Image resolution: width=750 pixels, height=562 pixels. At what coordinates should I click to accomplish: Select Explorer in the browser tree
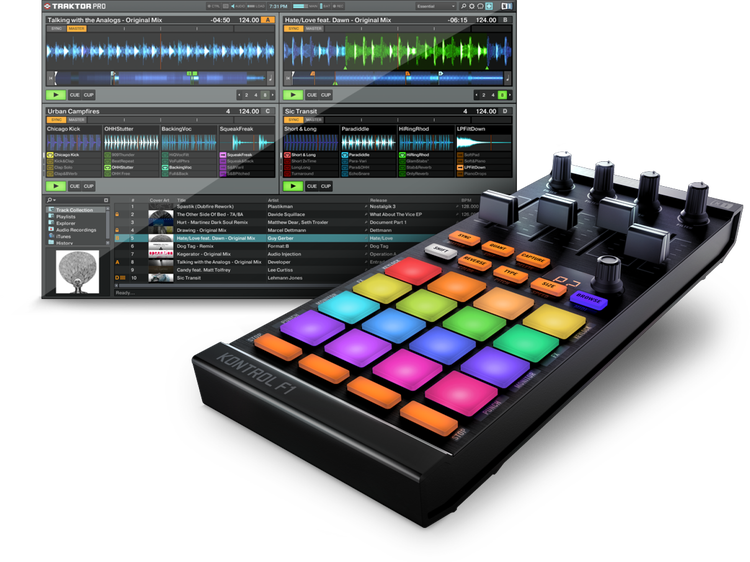[x=66, y=223]
